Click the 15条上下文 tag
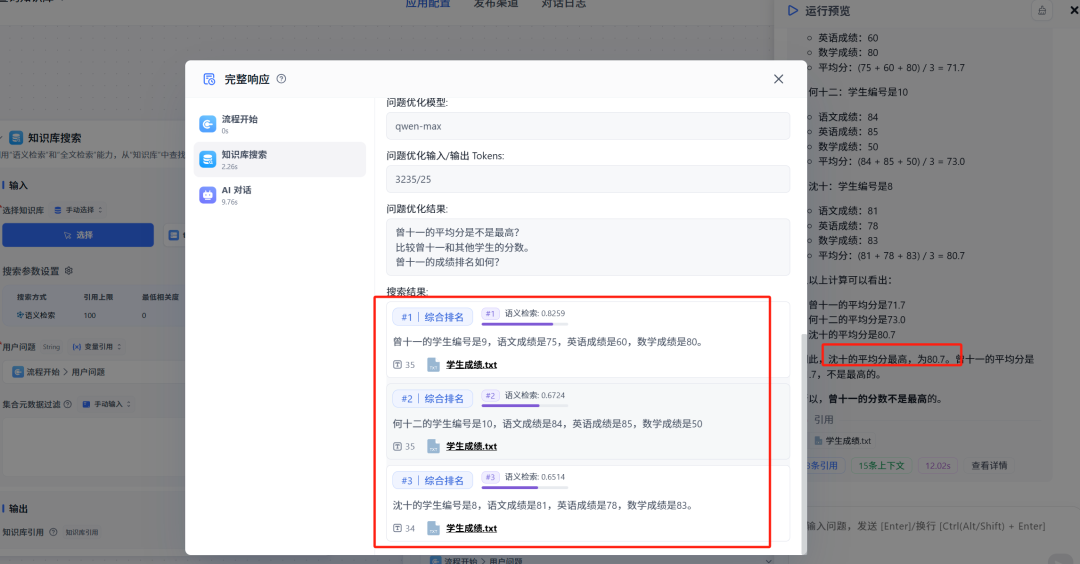This screenshot has height=564, width=1080. [x=881, y=466]
